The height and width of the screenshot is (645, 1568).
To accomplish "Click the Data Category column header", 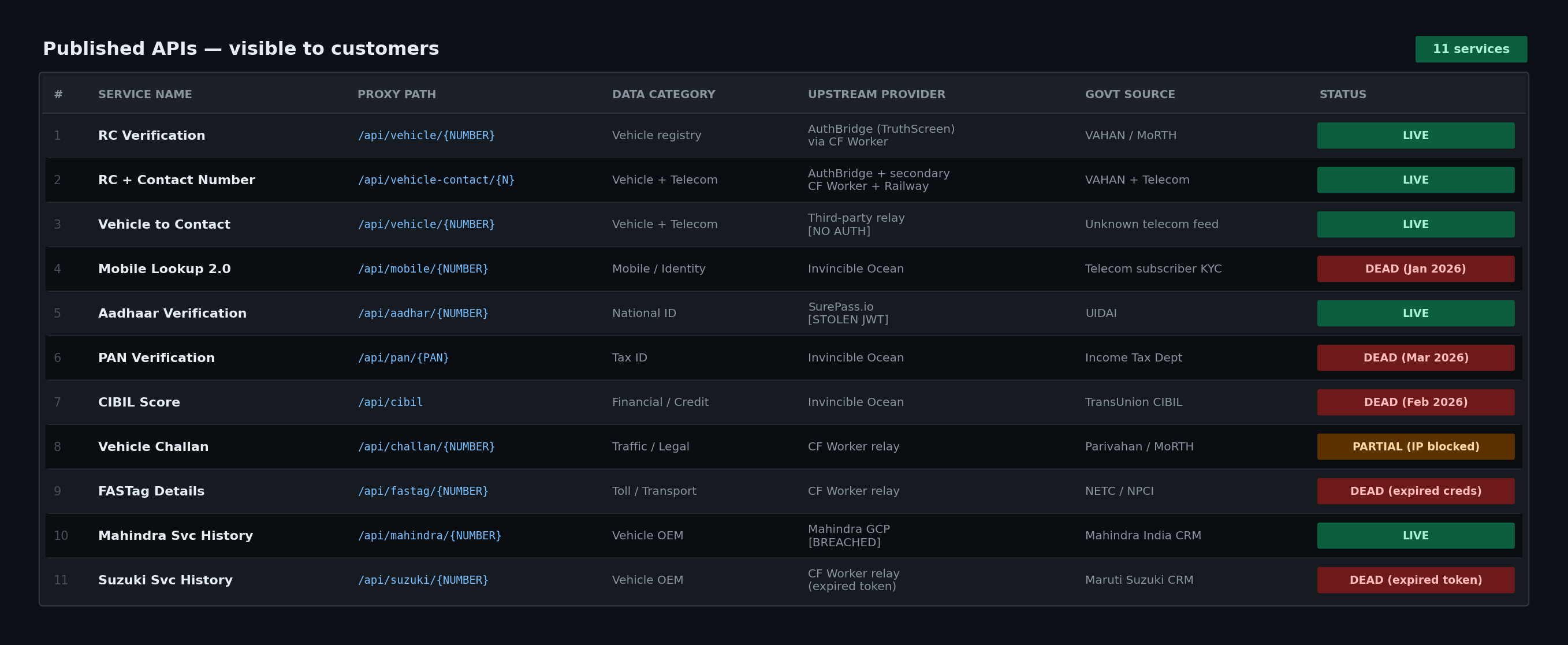I will coord(664,94).
